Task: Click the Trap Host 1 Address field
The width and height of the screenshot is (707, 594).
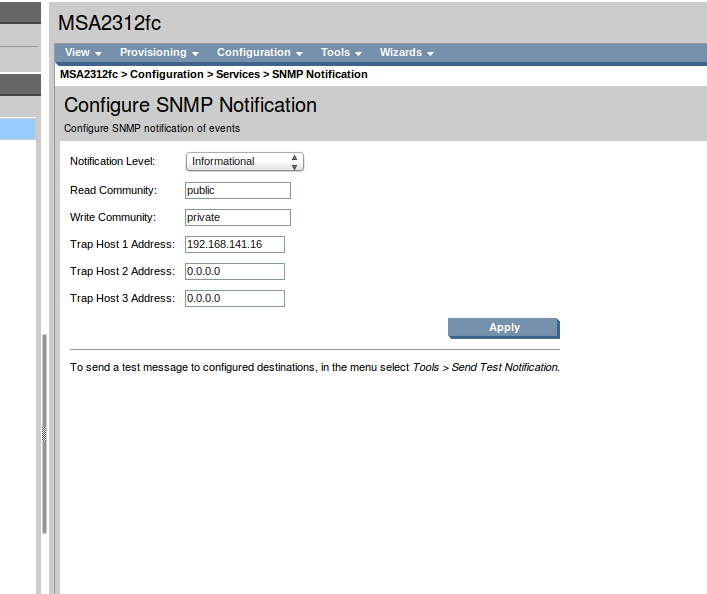Action: tap(235, 244)
